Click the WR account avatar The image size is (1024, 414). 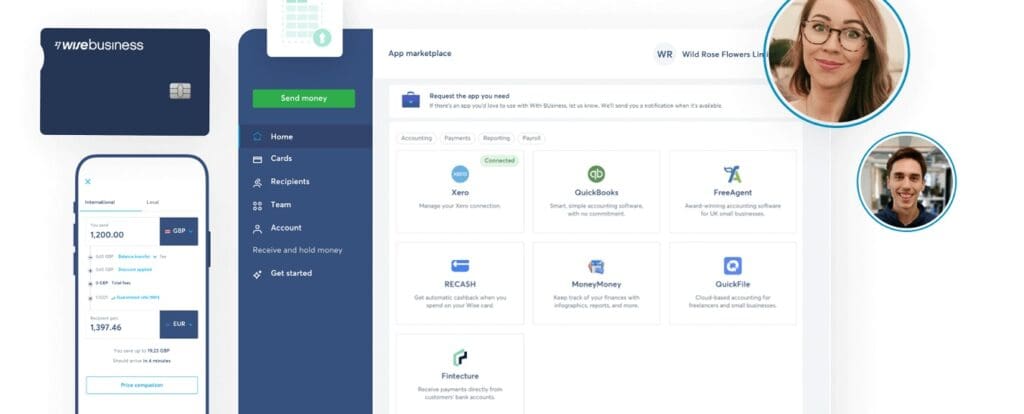(665, 54)
